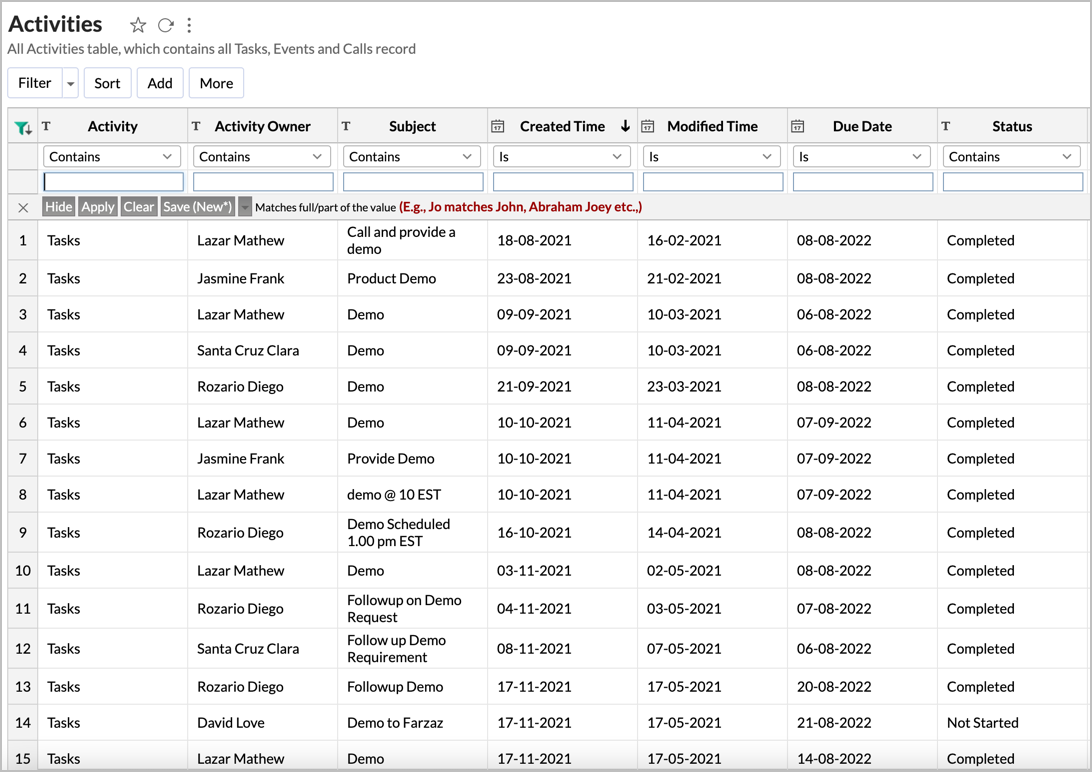Refresh the Activities table
The height and width of the screenshot is (772, 1092).
pos(165,26)
